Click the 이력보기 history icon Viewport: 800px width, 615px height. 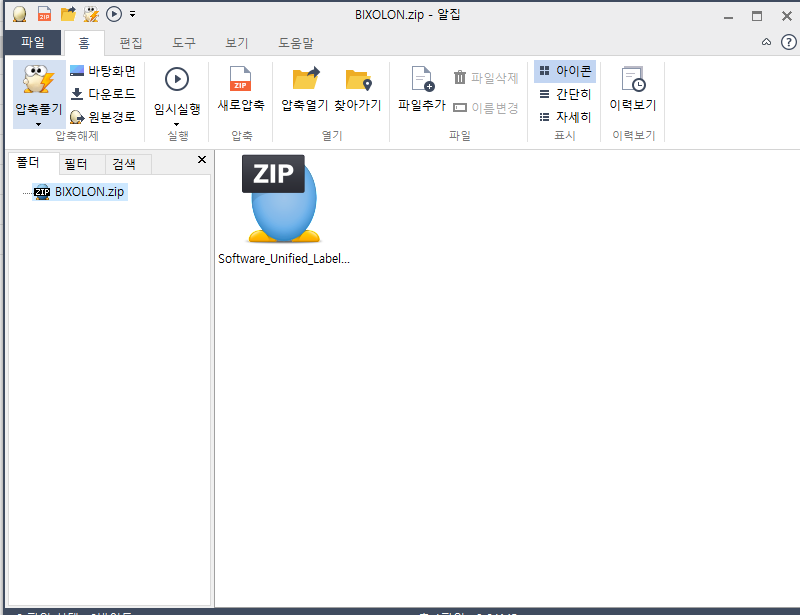pyautogui.click(x=633, y=79)
